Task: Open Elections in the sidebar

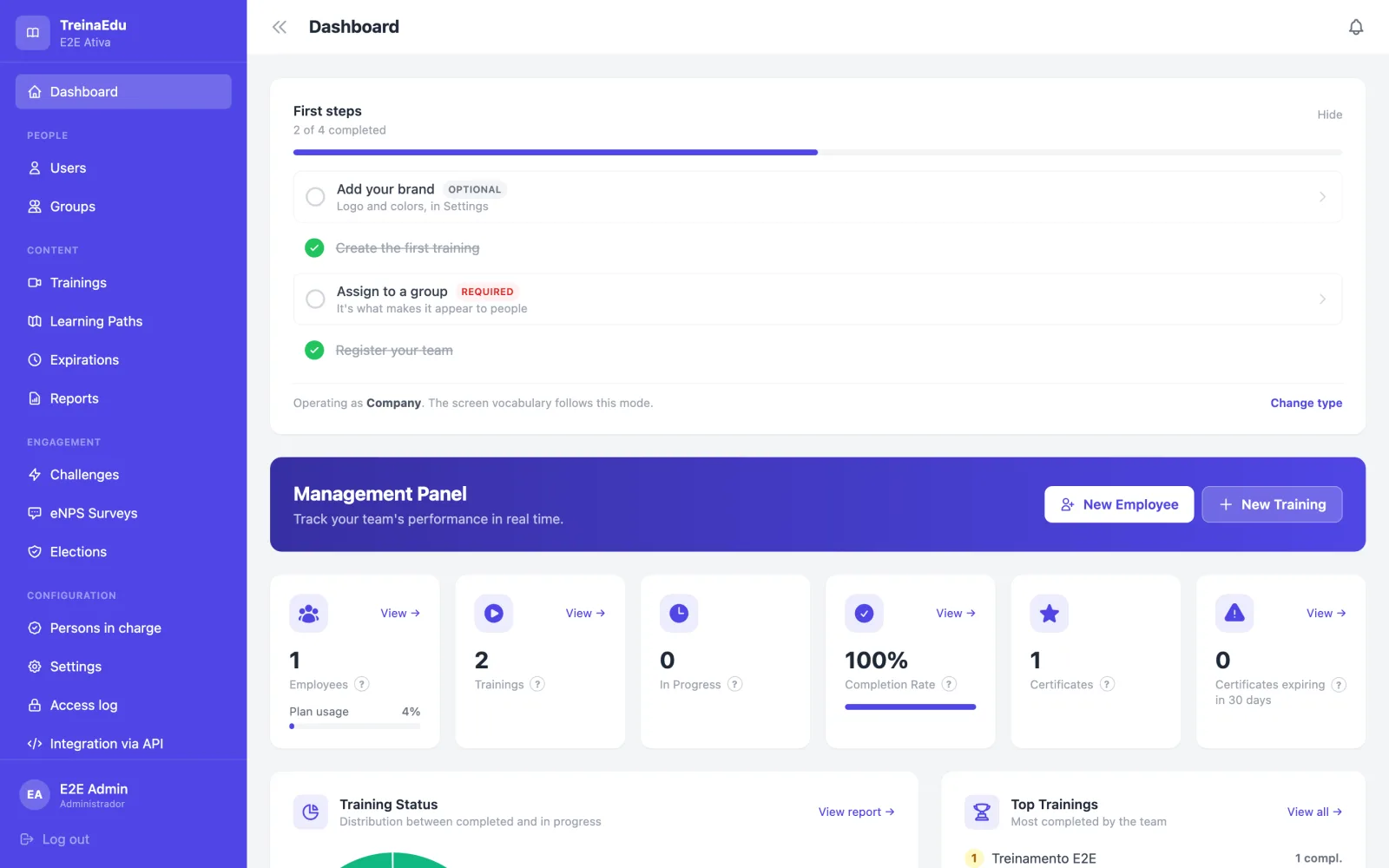Action: tap(123, 552)
